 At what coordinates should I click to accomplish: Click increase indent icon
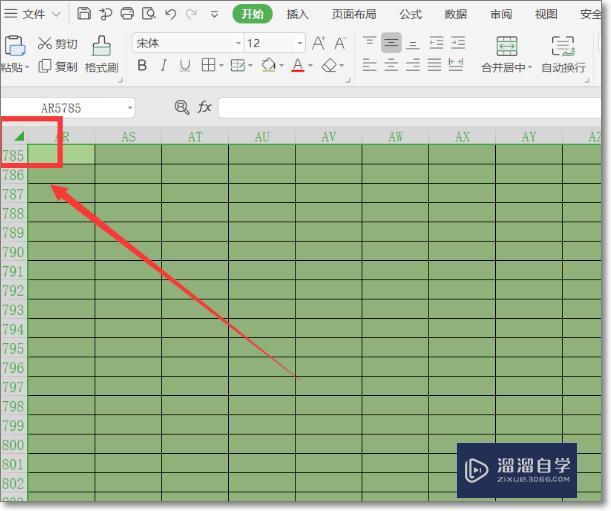coord(458,42)
